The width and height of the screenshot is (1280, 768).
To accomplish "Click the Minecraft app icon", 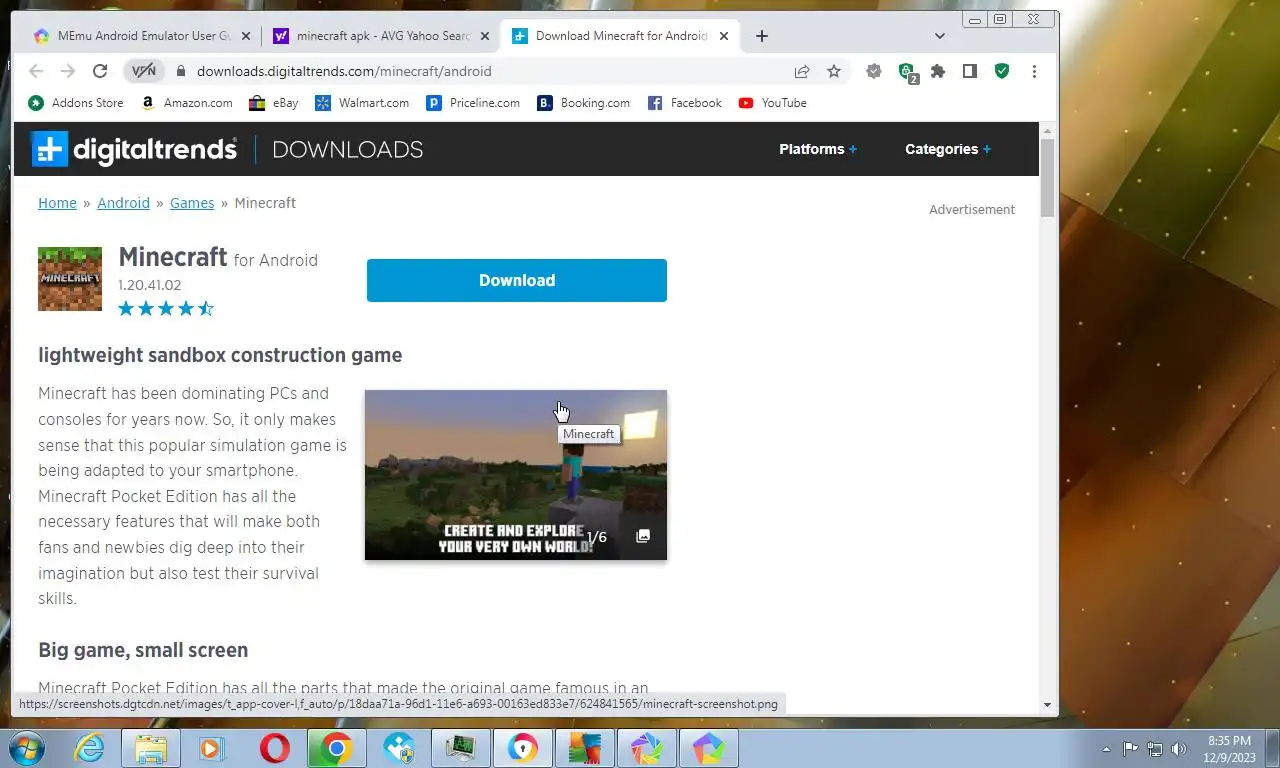I will pyautogui.click(x=70, y=279).
